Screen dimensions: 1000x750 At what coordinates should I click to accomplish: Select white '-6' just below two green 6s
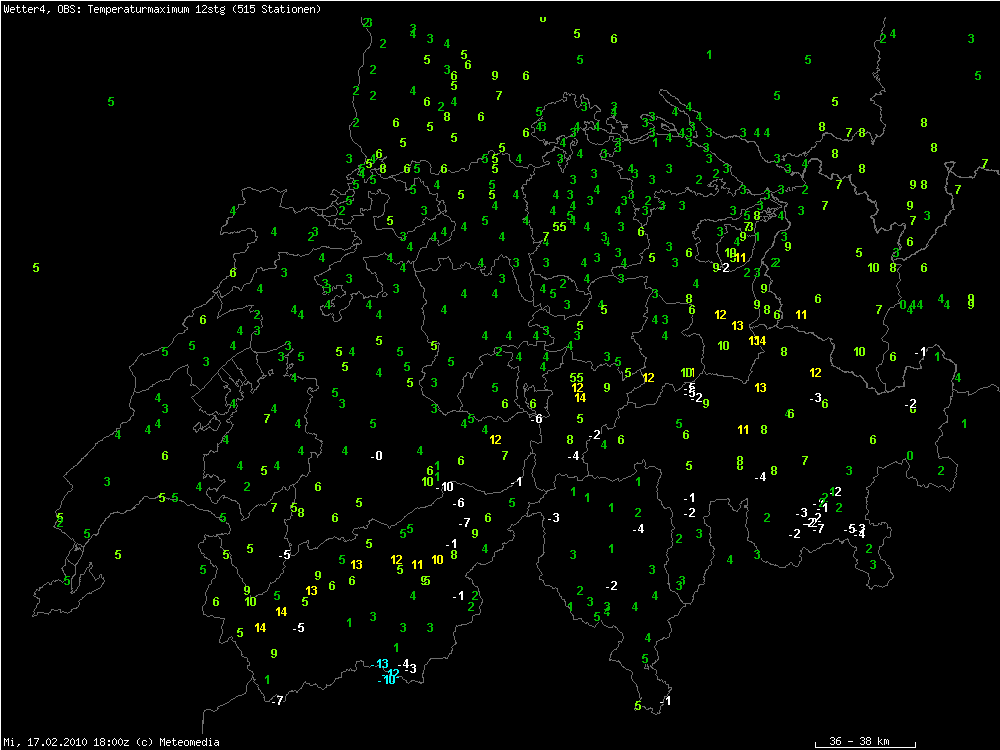click(x=536, y=418)
